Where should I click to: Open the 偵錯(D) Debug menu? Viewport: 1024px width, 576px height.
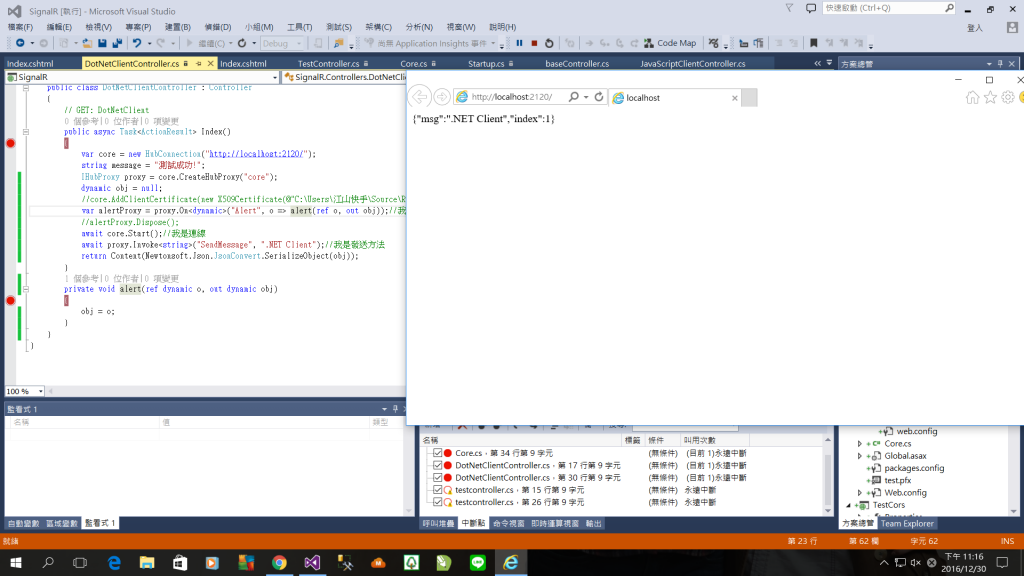pyautogui.click(x=217, y=27)
